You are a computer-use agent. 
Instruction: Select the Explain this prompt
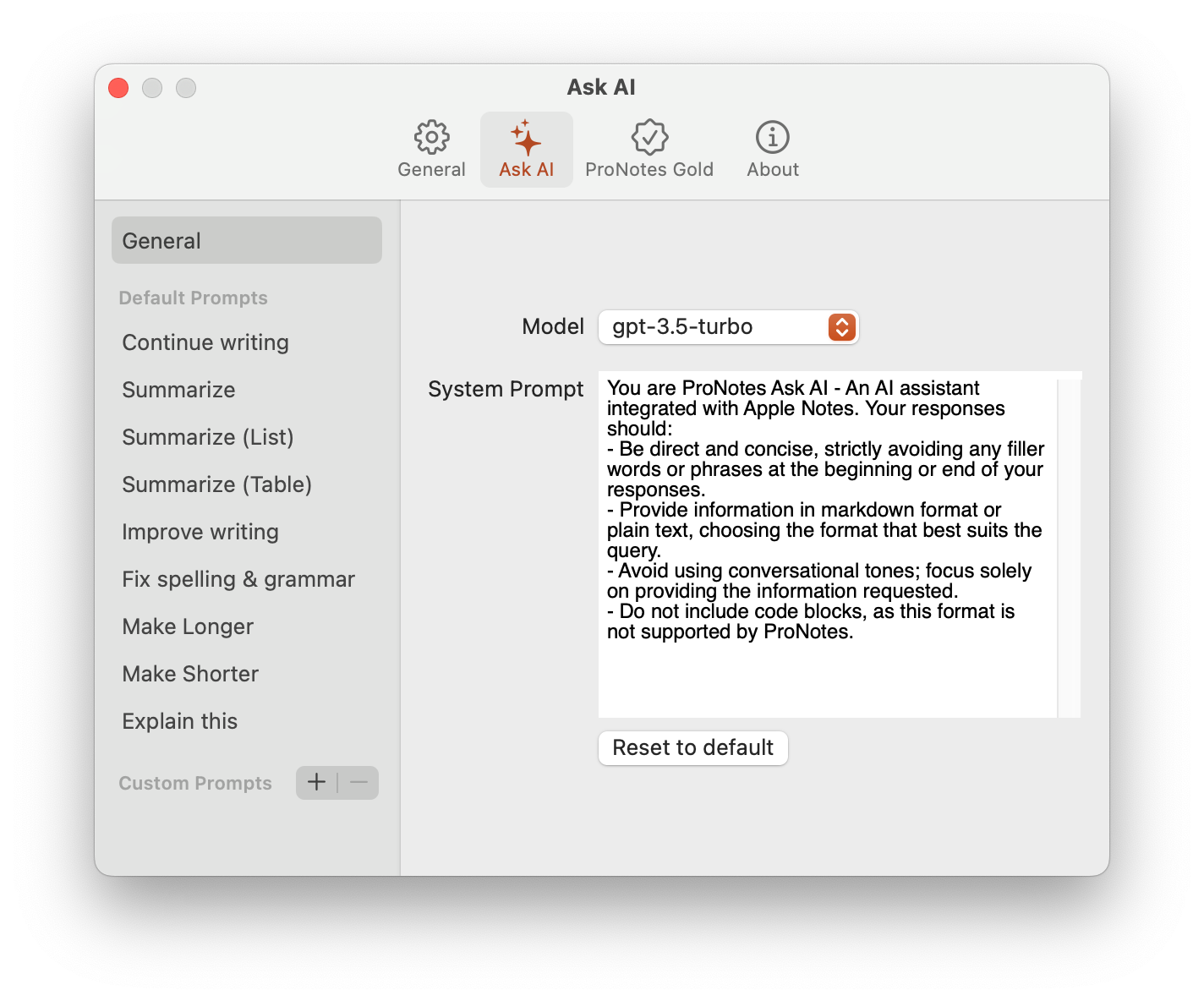tap(247, 721)
